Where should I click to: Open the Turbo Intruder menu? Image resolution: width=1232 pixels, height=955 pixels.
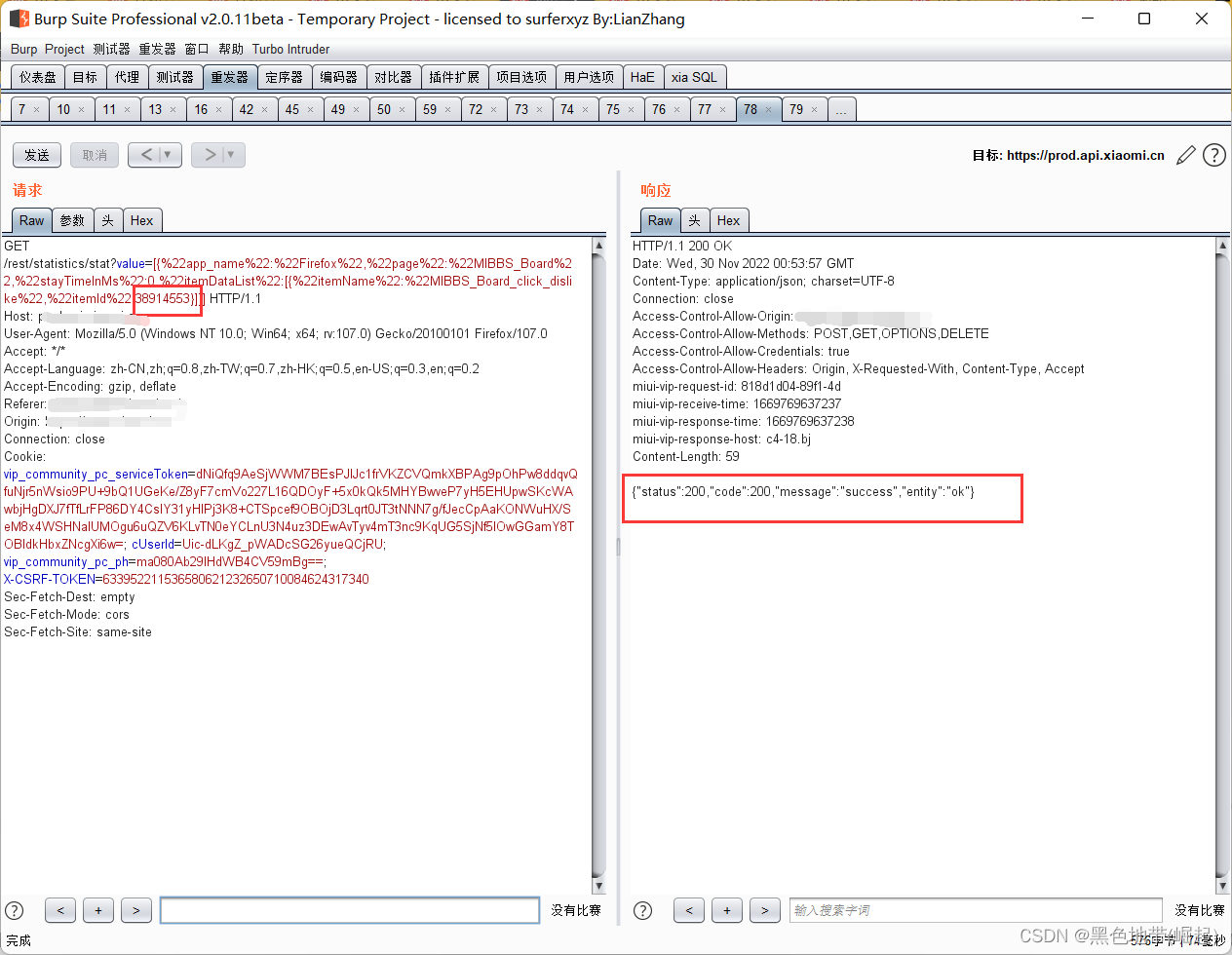coord(290,49)
